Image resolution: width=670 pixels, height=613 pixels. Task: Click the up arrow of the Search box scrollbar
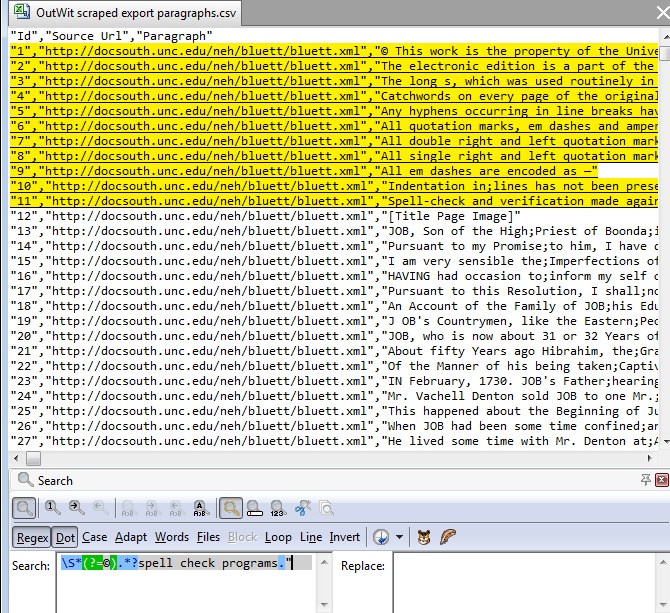[324, 562]
